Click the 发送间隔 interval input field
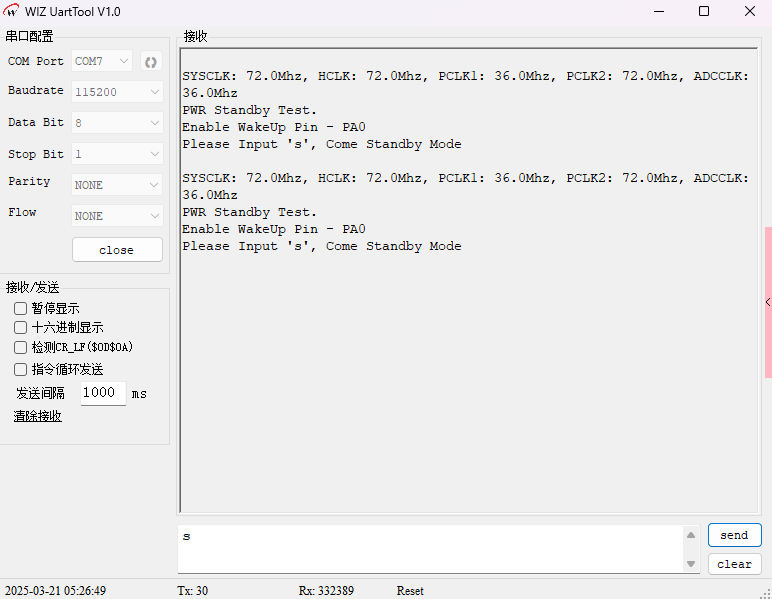 (x=103, y=393)
